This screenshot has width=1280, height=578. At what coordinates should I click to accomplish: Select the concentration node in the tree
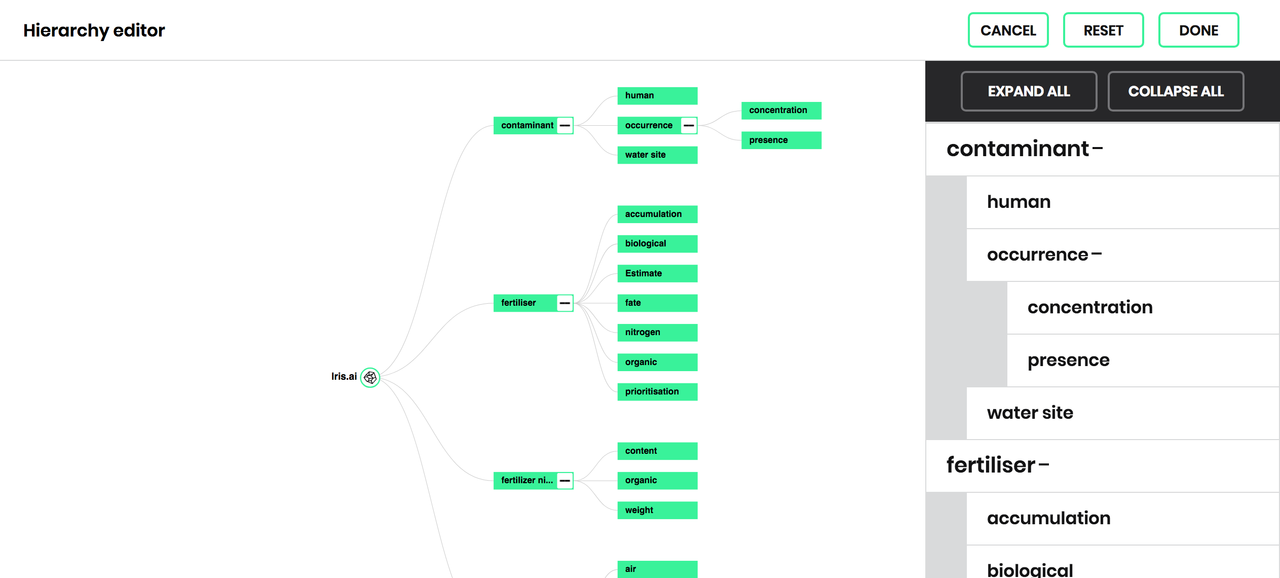click(x=781, y=111)
